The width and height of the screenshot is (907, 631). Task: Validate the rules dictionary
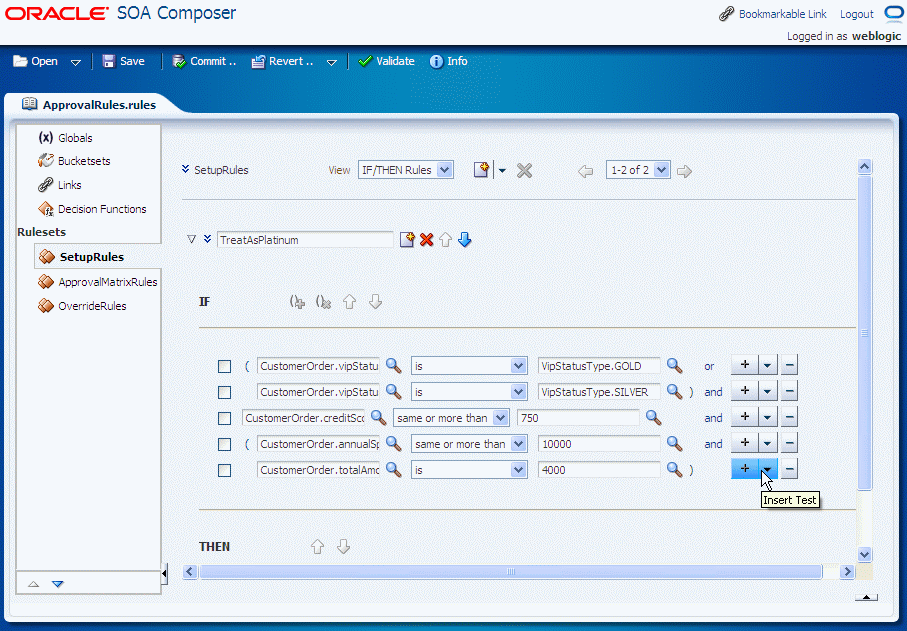(386, 61)
